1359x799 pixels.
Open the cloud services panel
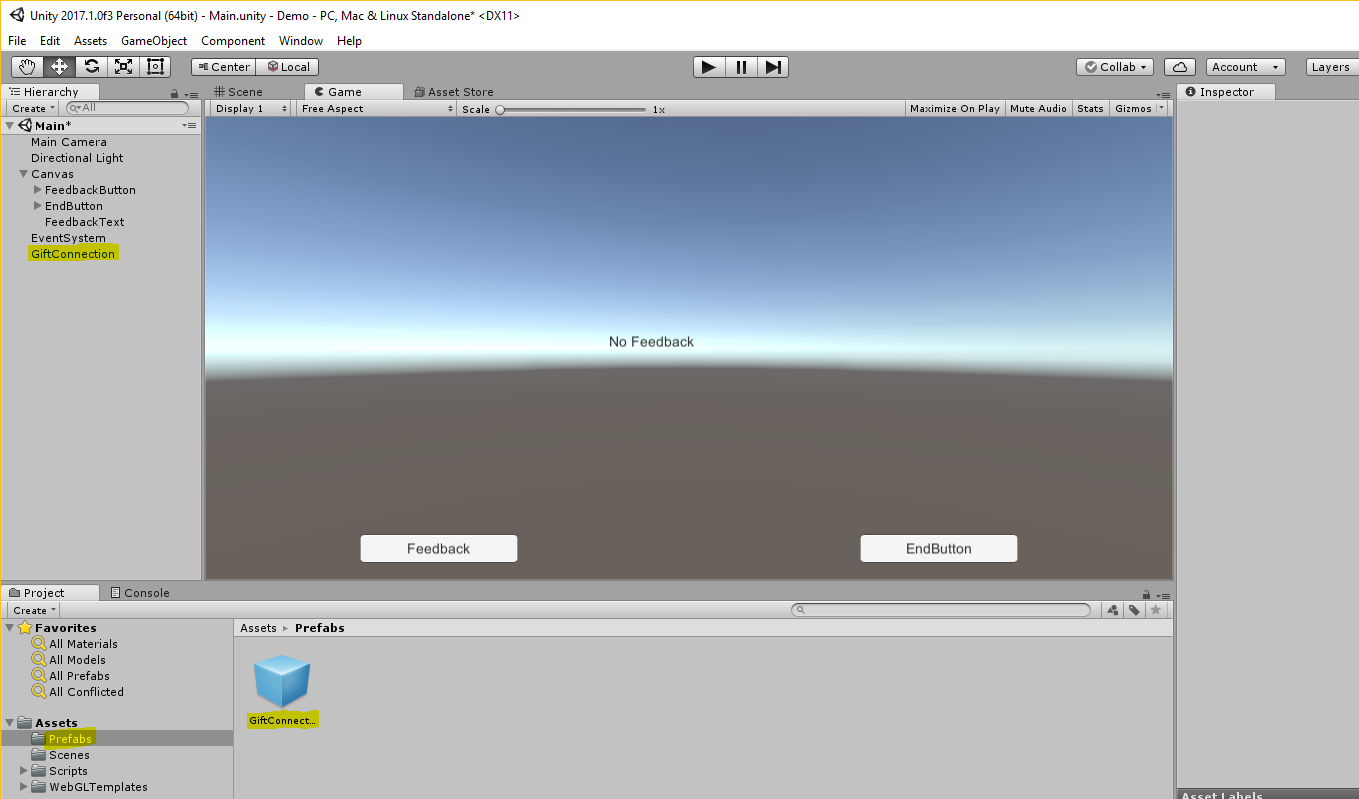(x=1180, y=67)
